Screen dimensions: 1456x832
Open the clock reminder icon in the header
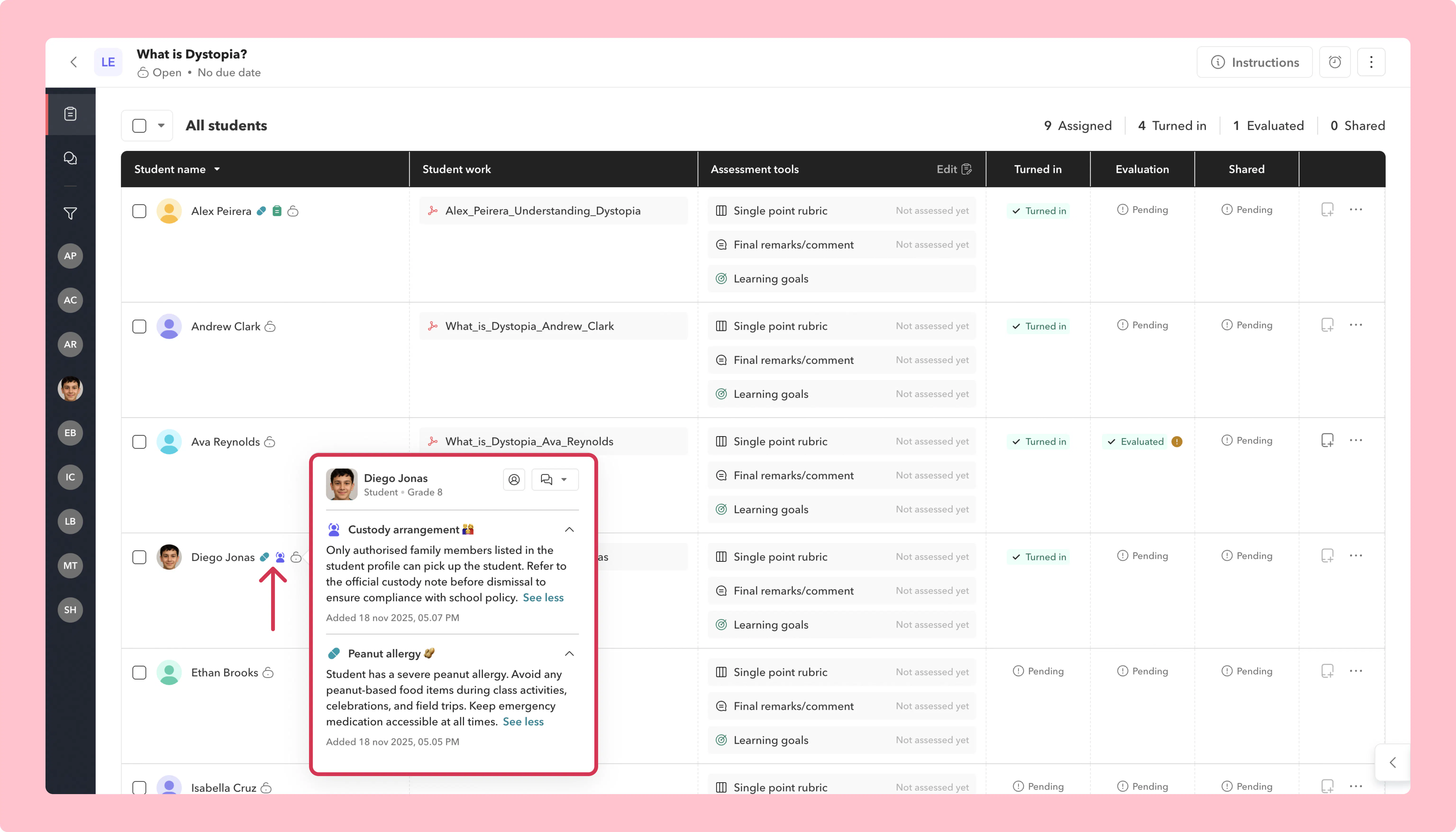(x=1335, y=62)
